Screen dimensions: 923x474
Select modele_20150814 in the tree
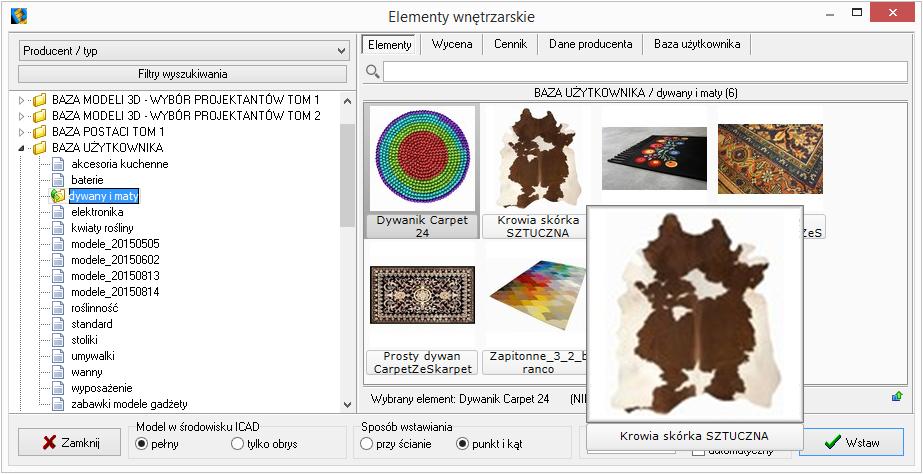pyautogui.click(x=115, y=291)
